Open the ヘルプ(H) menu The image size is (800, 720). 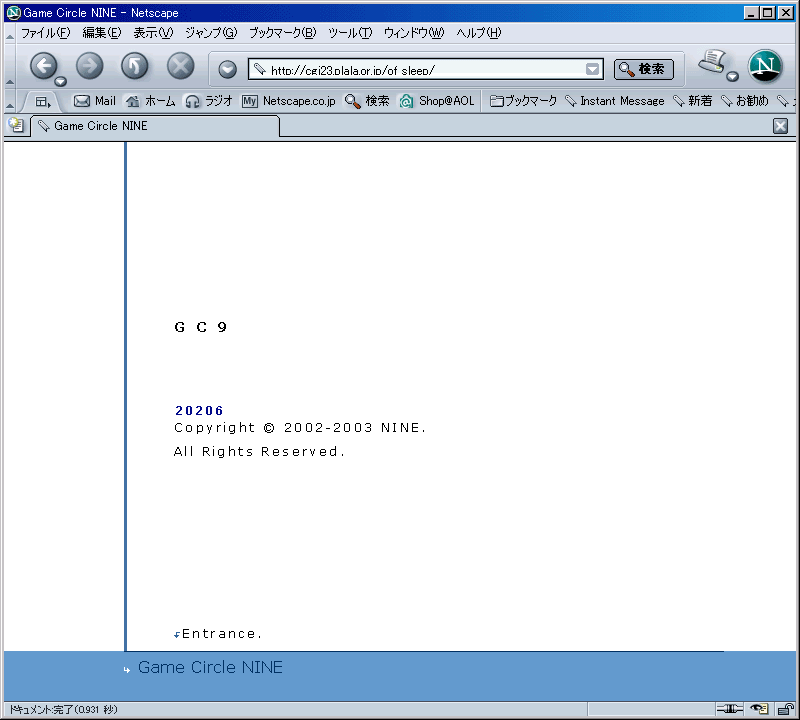479,33
